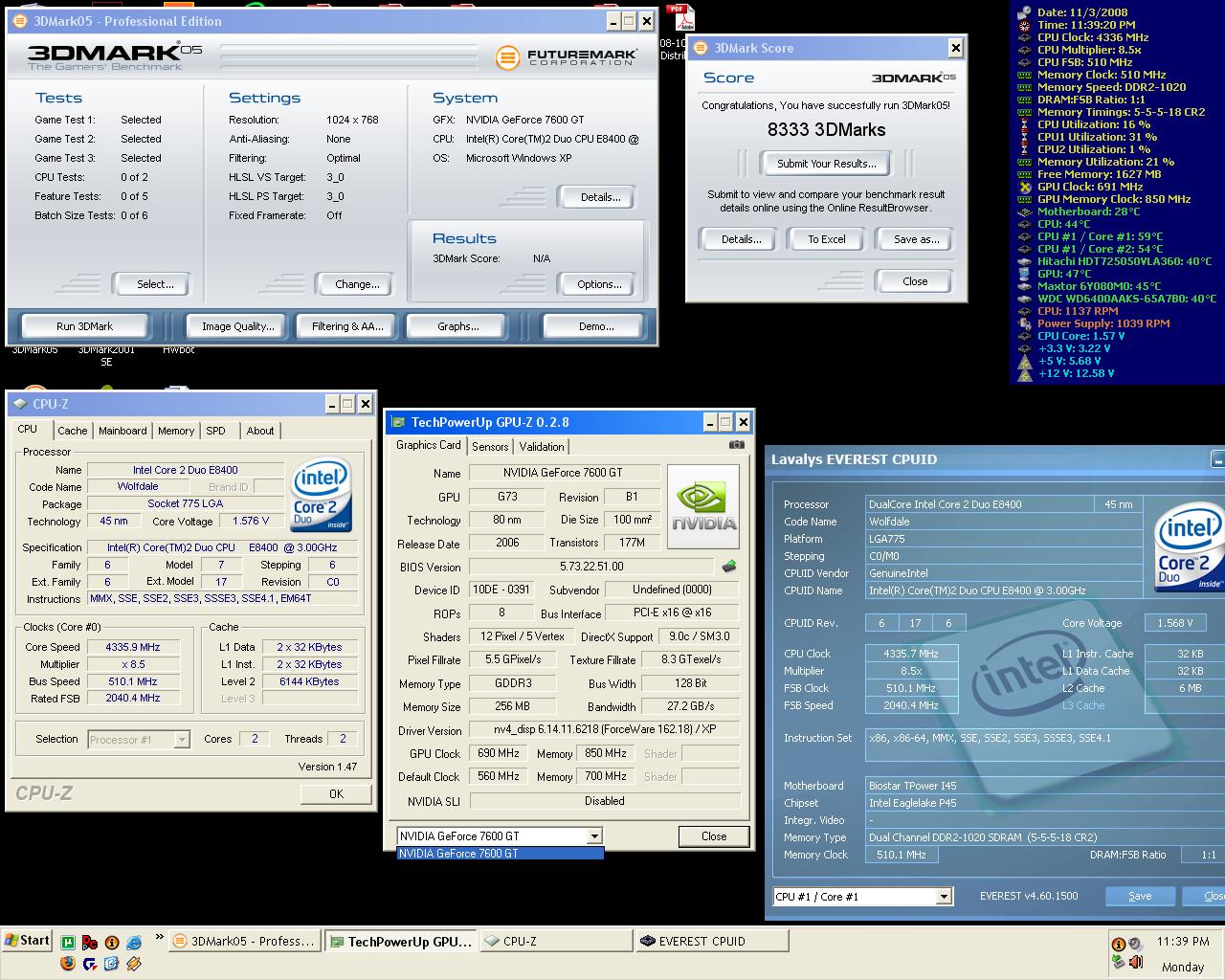Click Save as button in score window
Viewport: 1225px width, 980px height.
916,239
